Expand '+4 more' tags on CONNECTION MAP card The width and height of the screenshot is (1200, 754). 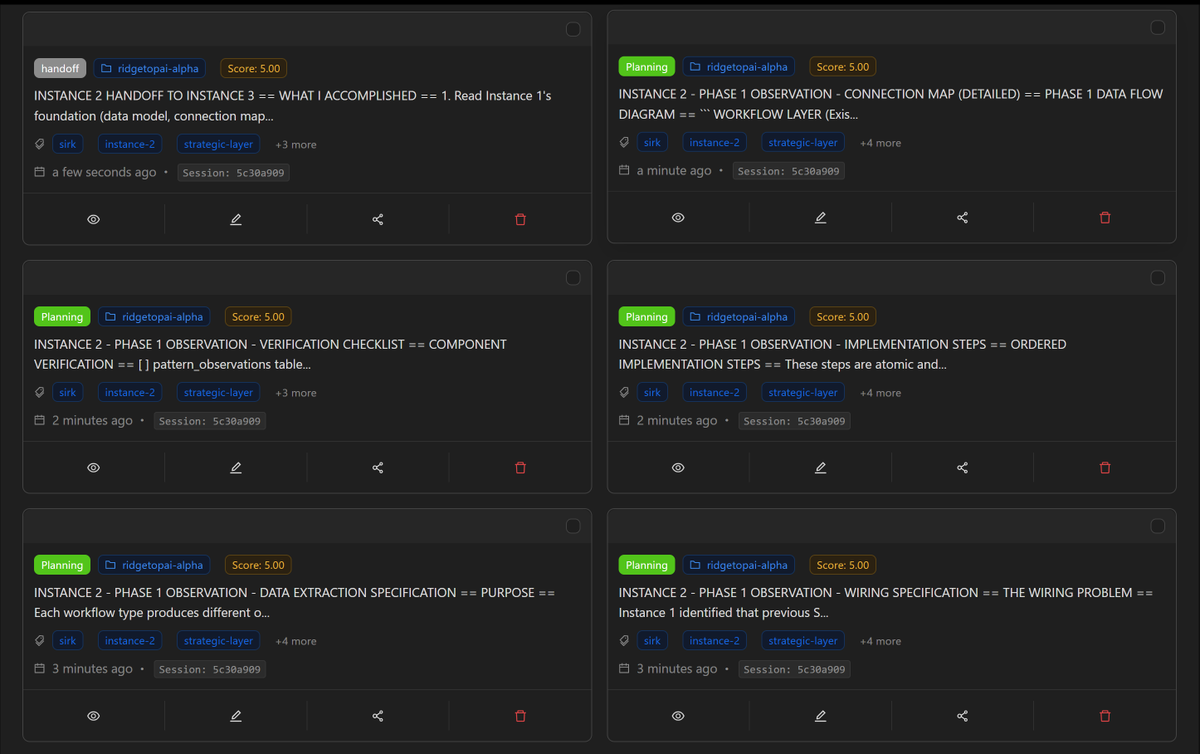pyautogui.click(x=880, y=143)
